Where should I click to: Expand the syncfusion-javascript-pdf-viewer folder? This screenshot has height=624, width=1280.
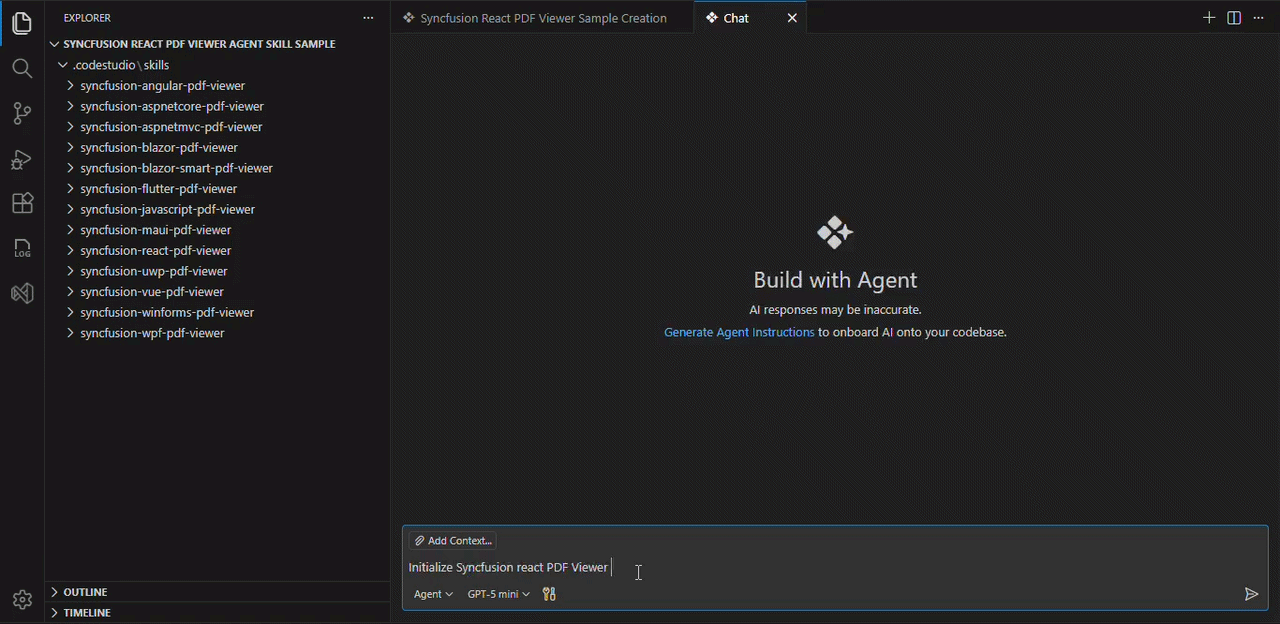click(x=218, y=210)
